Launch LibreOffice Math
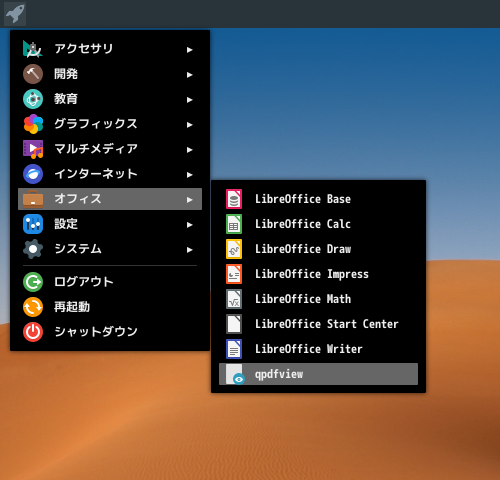Screen dimensions: 500x480 tap(318, 299)
